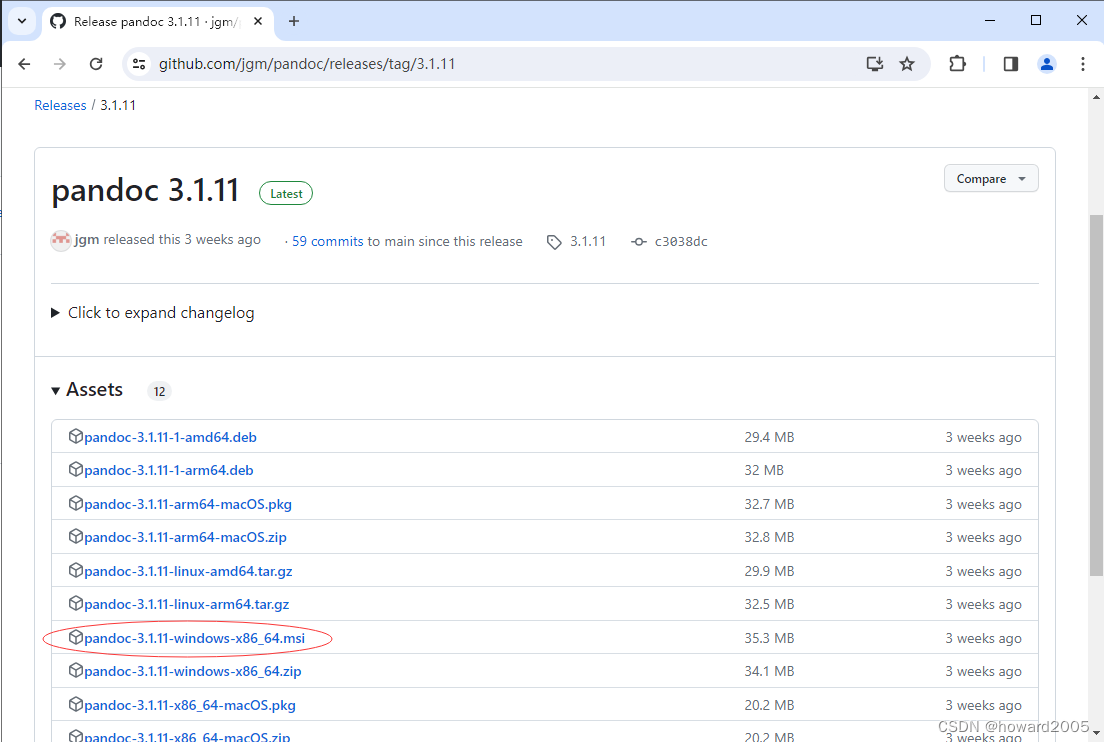Click the 35.3 MB size of msi asset

(769, 638)
